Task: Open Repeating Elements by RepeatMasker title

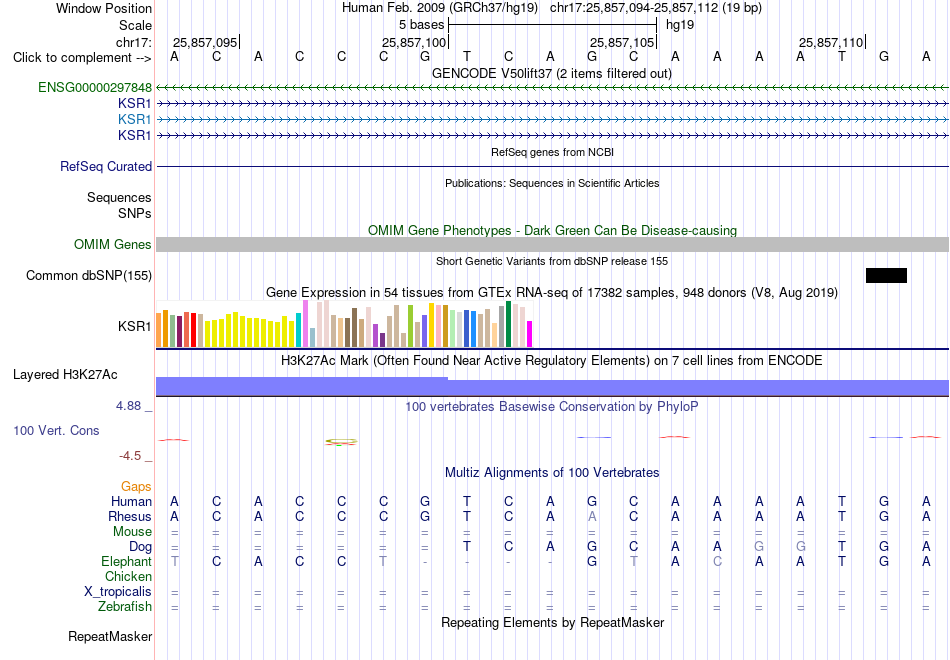Action: pyautogui.click(x=552, y=623)
